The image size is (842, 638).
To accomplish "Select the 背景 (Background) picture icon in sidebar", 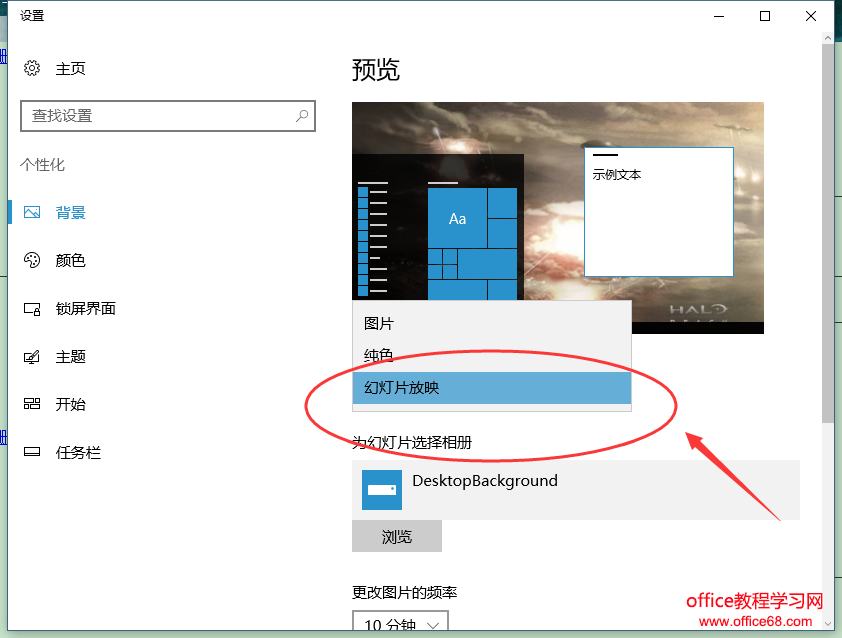I will point(34,212).
